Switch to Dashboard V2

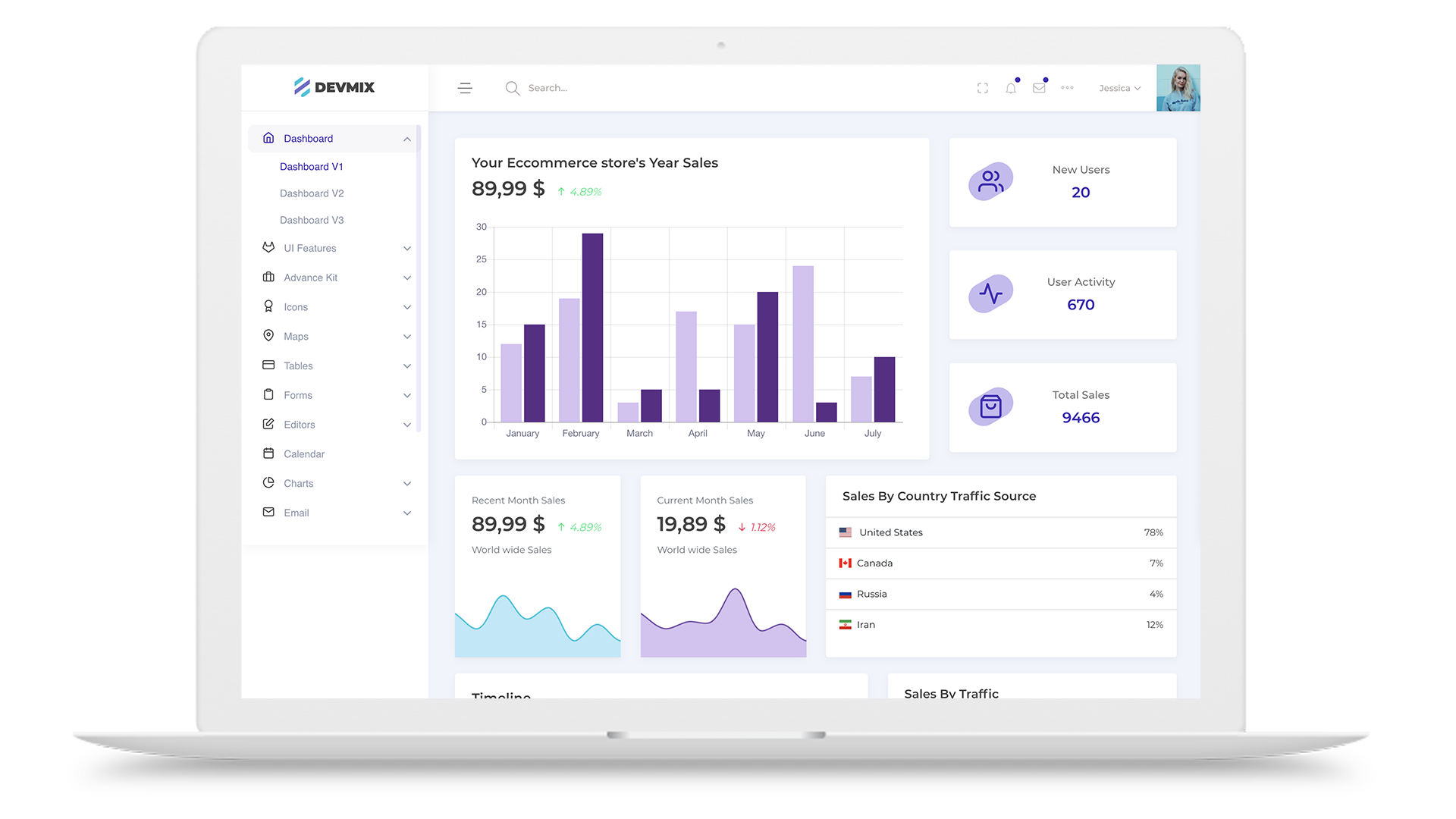point(311,193)
